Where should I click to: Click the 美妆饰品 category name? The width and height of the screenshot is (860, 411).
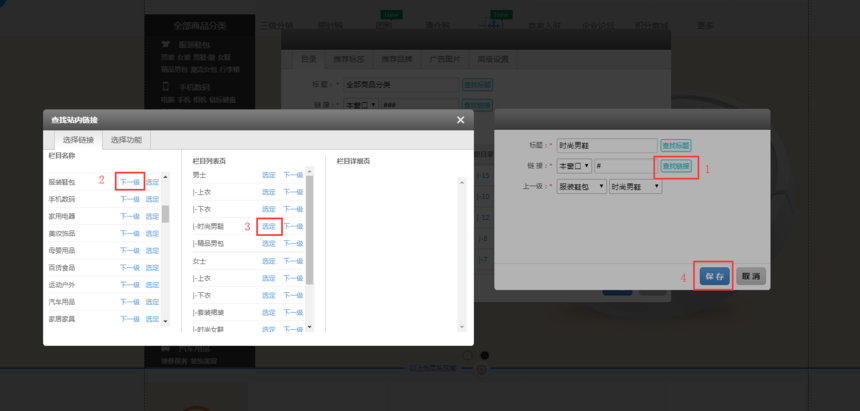click(x=62, y=233)
